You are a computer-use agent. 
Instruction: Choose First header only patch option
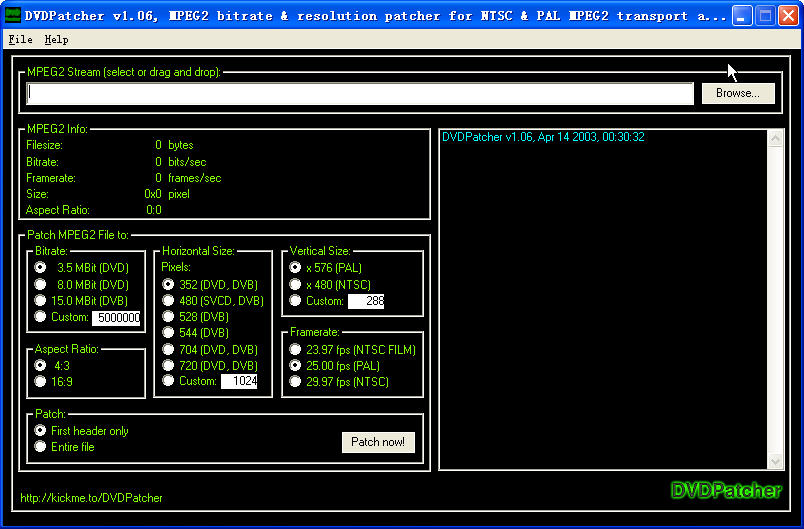[40, 431]
